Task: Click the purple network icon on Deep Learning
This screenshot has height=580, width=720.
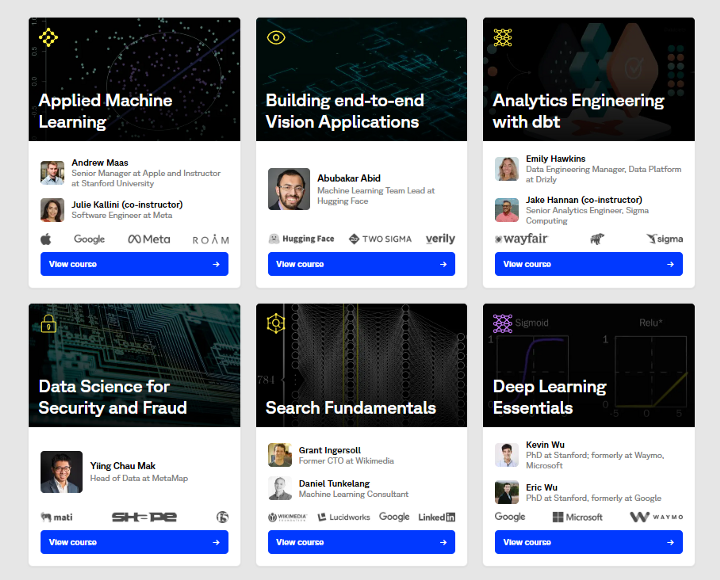Action: tap(503, 323)
